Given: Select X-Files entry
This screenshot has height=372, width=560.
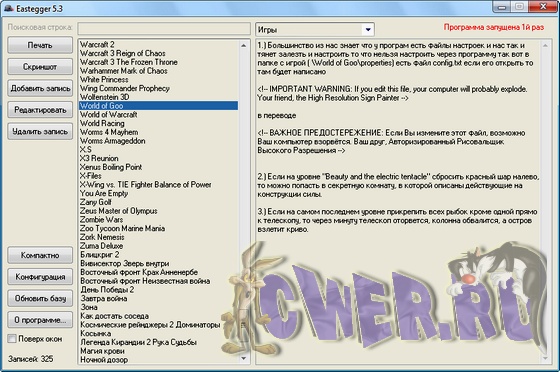Looking at the screenshot, I should click(158, 176).
